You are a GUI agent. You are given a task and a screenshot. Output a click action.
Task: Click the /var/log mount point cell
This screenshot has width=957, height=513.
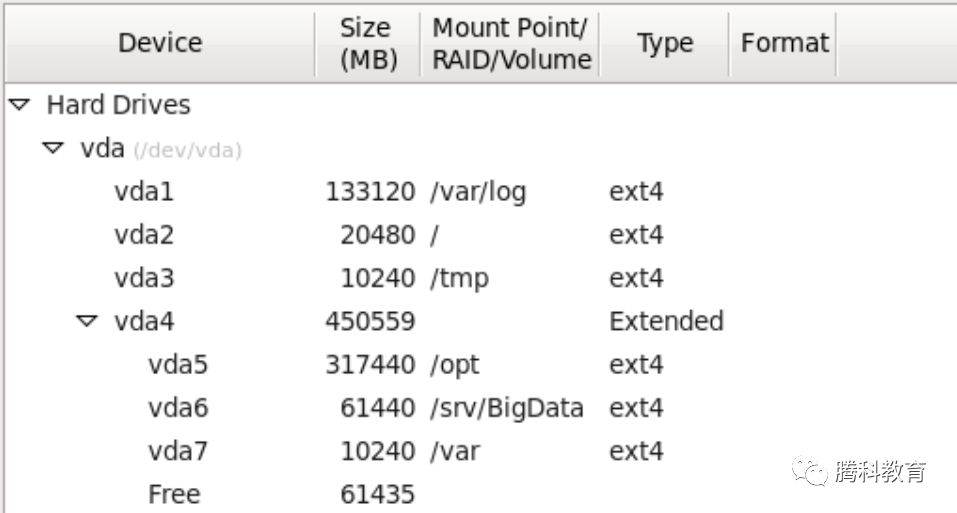click(x=478, y=192)
